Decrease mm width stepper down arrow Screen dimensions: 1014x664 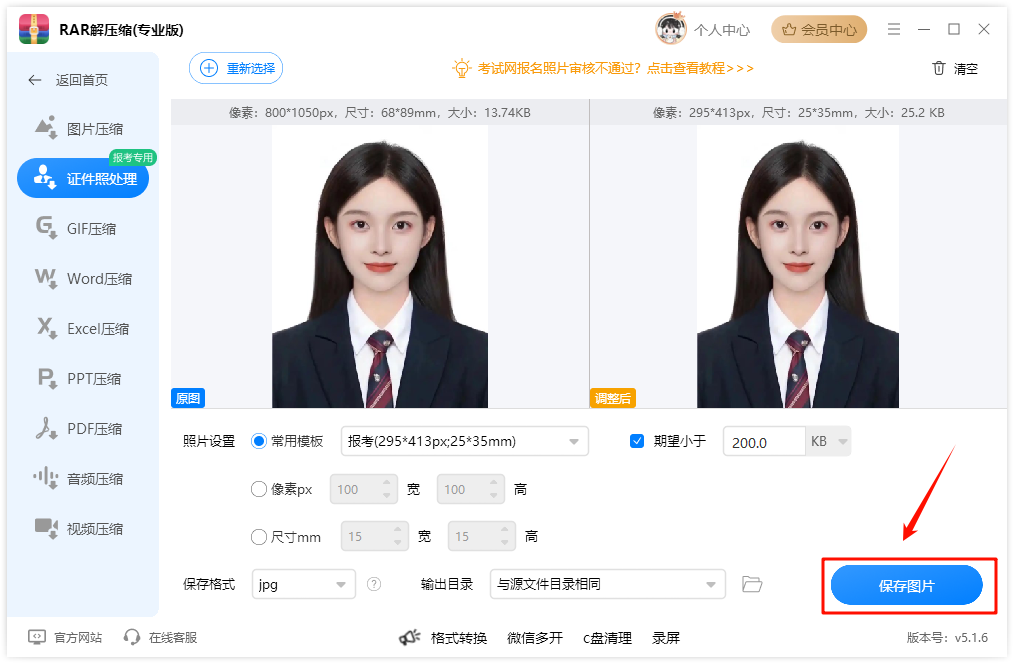click(398, 543)
